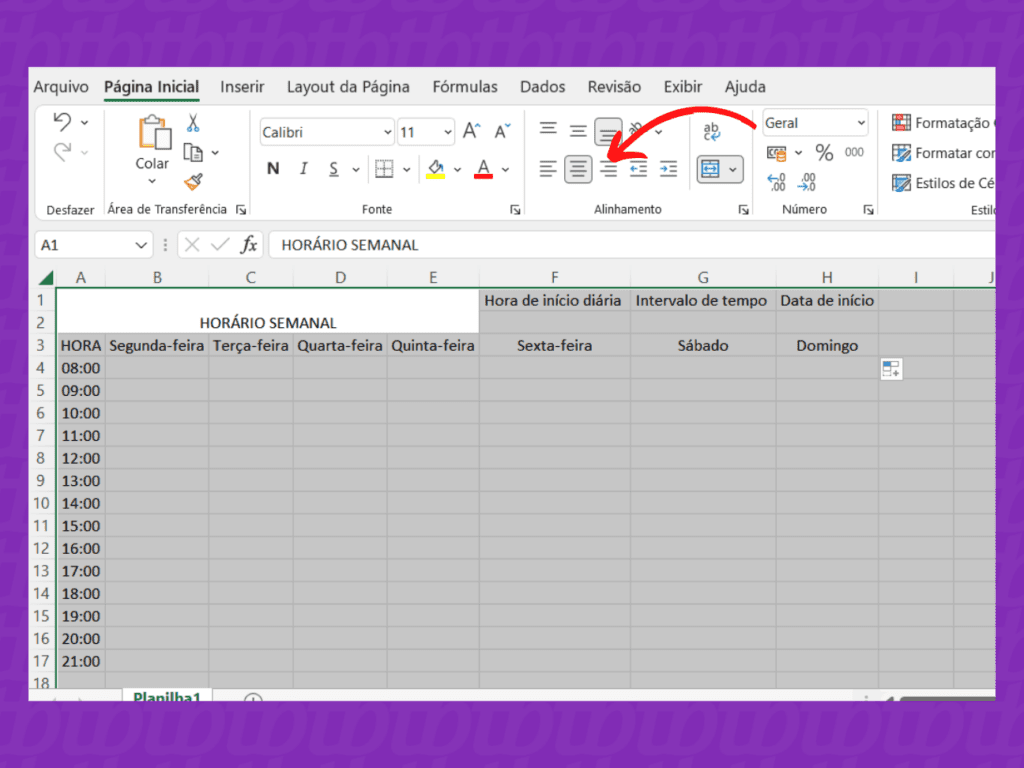Decrease font size with smaller A
1024x768 pixels.
[x=502, y=131]
